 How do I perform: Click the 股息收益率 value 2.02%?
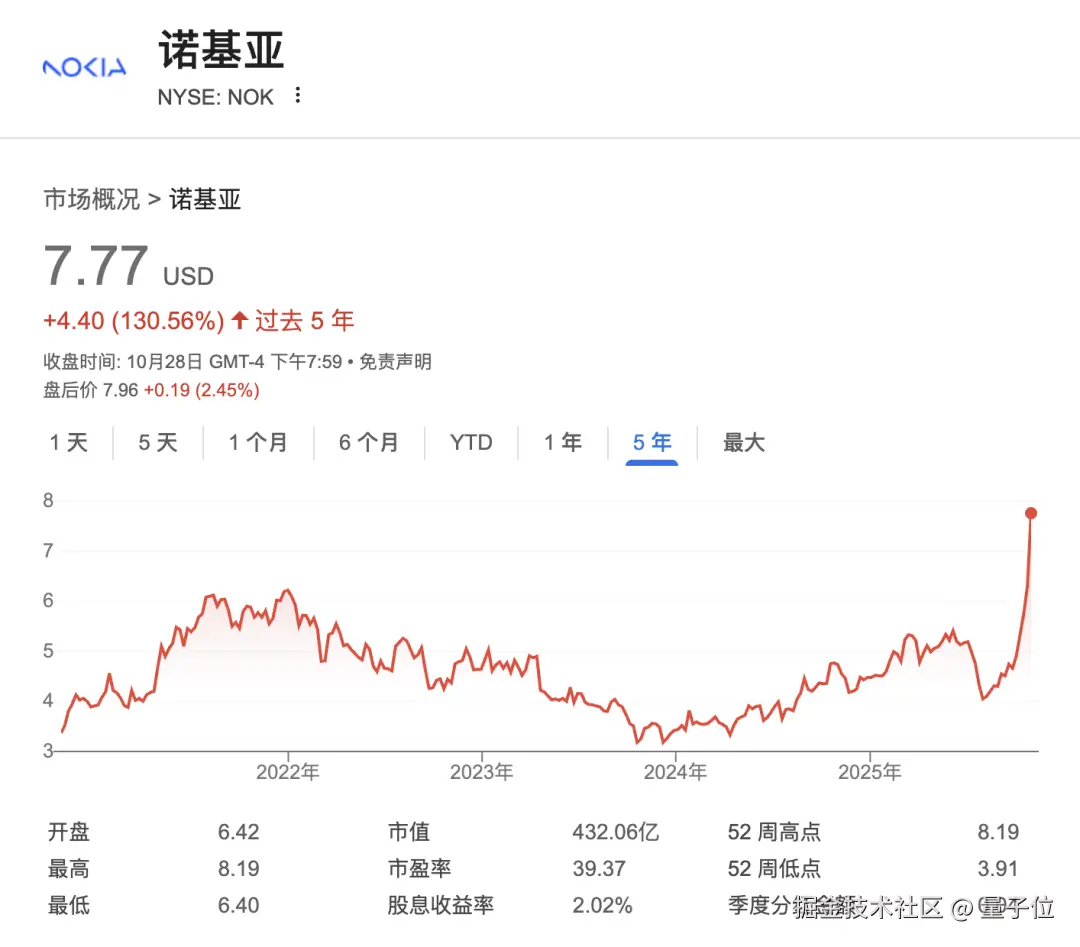coord(602,906)
